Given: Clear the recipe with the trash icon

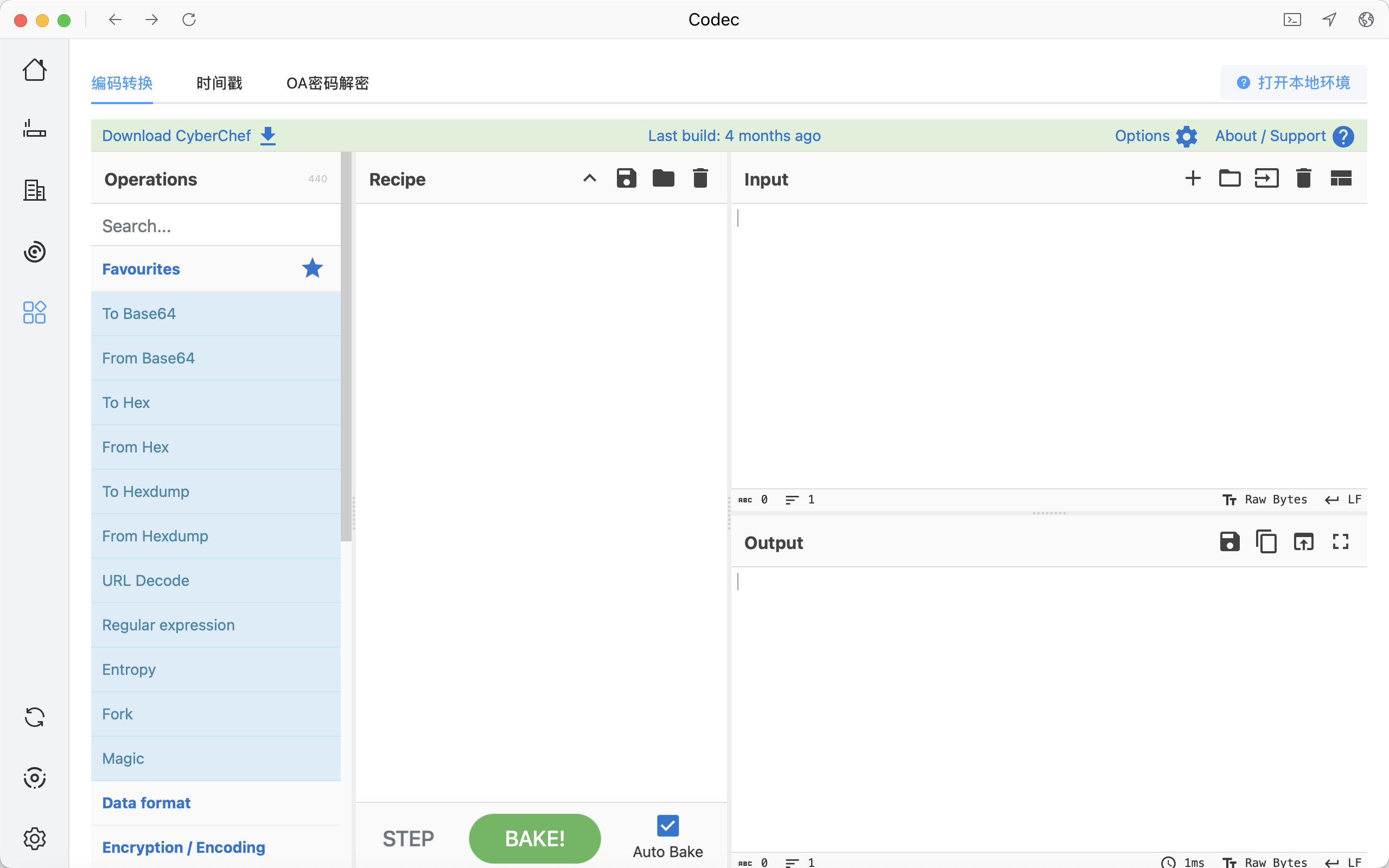Looking at the screenshot, I should pos(700,178).
